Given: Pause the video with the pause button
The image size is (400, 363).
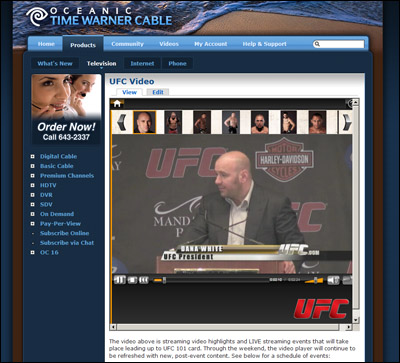Looking at the screenshot, I should 120,280.
